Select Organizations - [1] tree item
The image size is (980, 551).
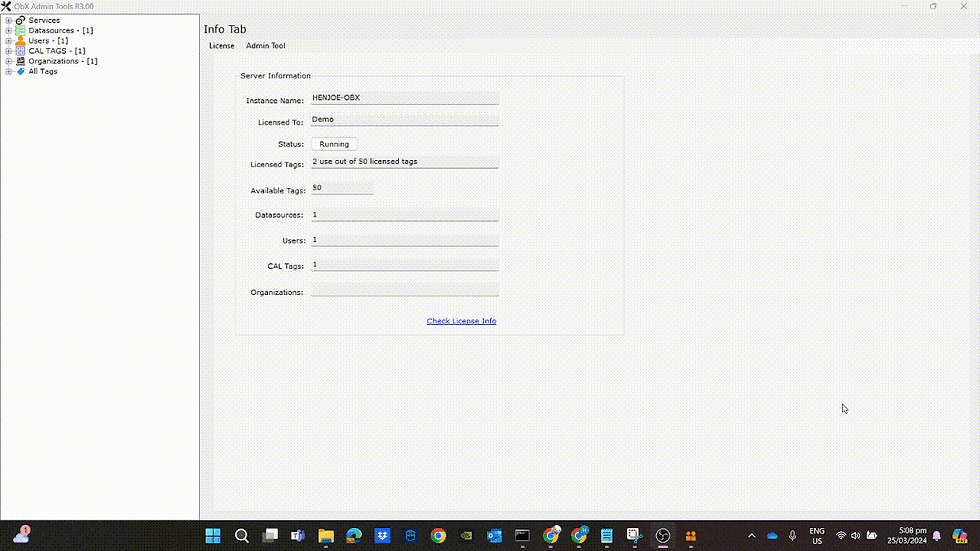63,61
